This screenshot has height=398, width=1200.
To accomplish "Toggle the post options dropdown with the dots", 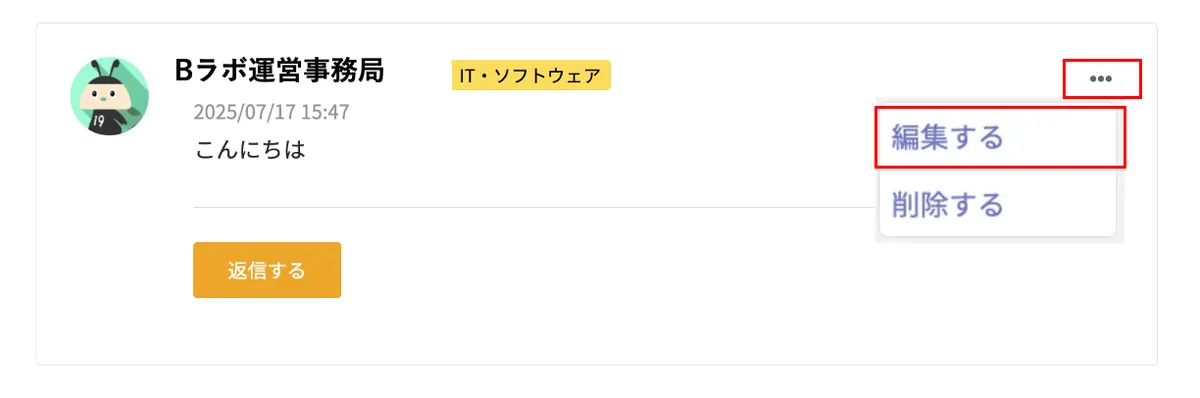I will pyautogui.click(x=1101, y=79).
